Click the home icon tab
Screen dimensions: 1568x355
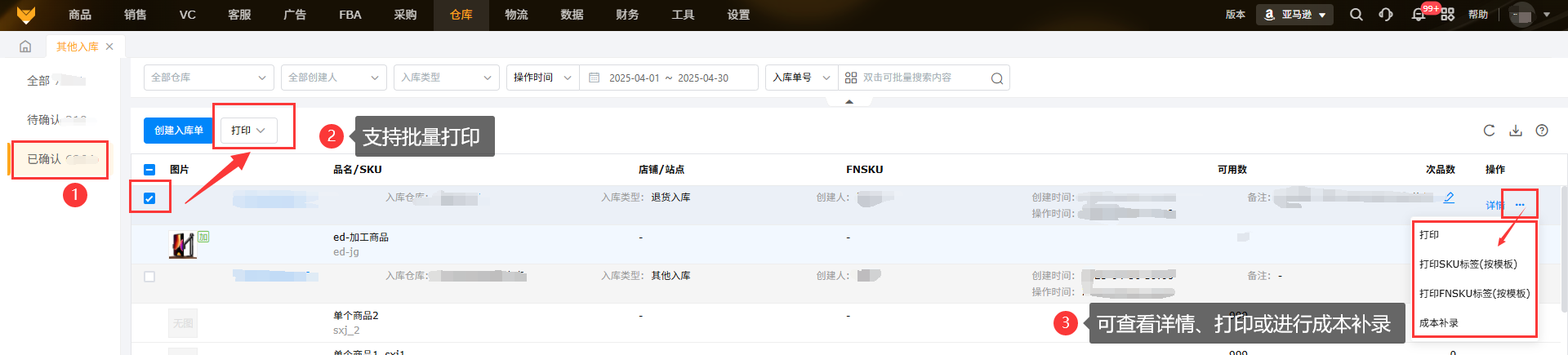[x=25, y=47]
